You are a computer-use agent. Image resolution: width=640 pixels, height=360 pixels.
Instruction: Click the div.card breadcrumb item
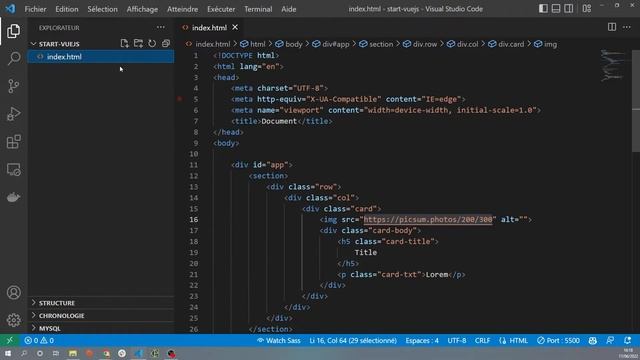506,44
